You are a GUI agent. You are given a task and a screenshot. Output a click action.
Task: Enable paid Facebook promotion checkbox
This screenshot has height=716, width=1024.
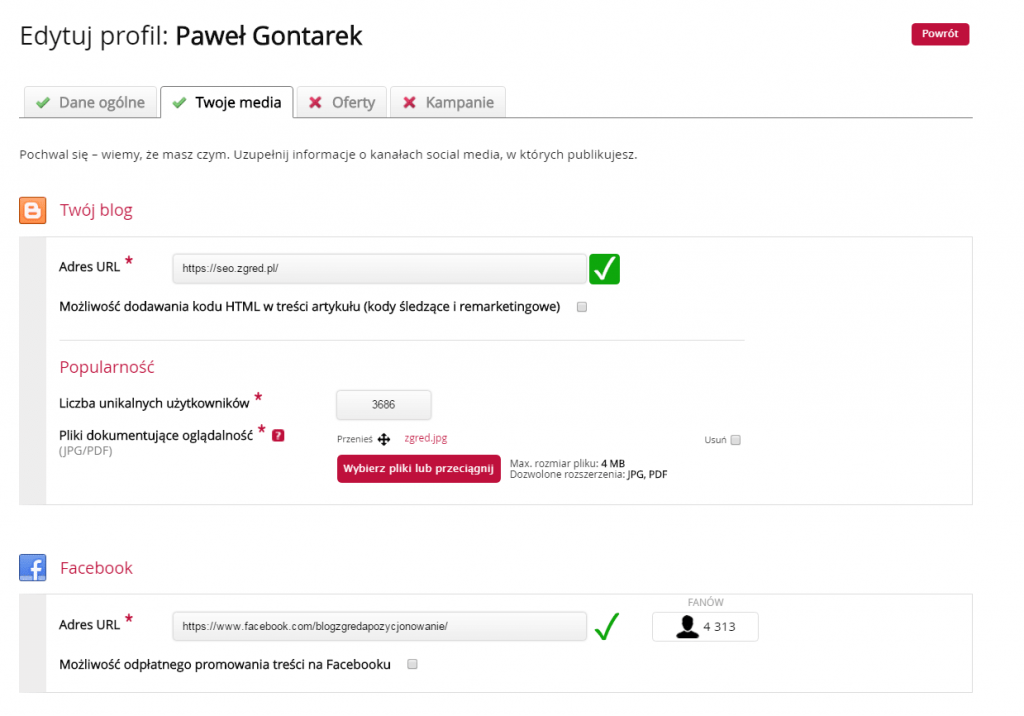[412, 664]
